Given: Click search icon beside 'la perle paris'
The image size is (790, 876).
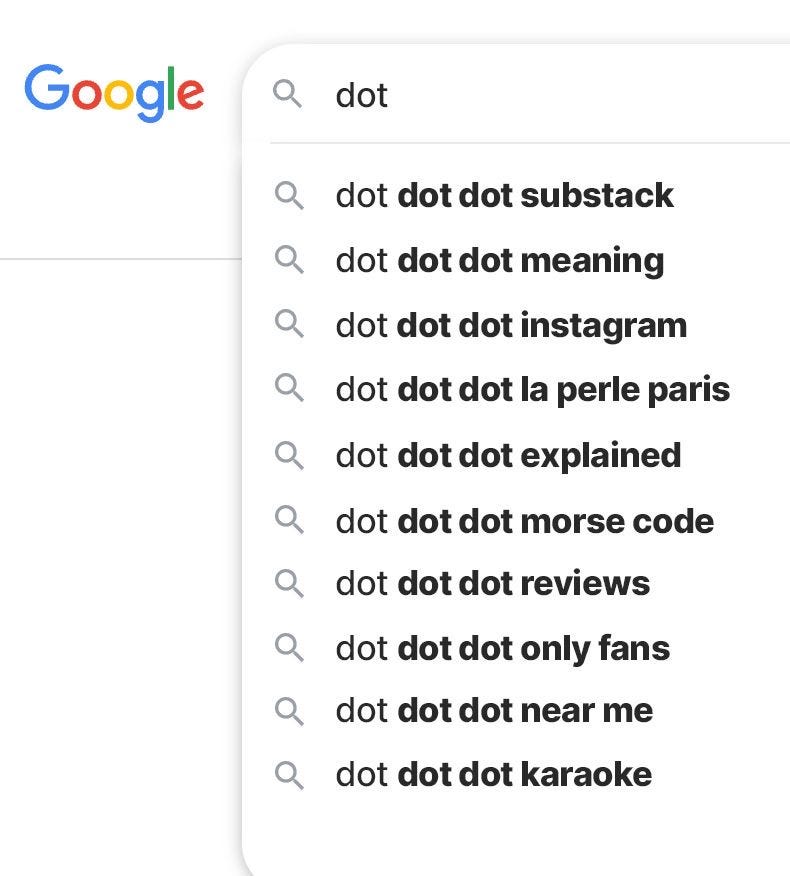Looking at the screenshot, I should [289, 389].
